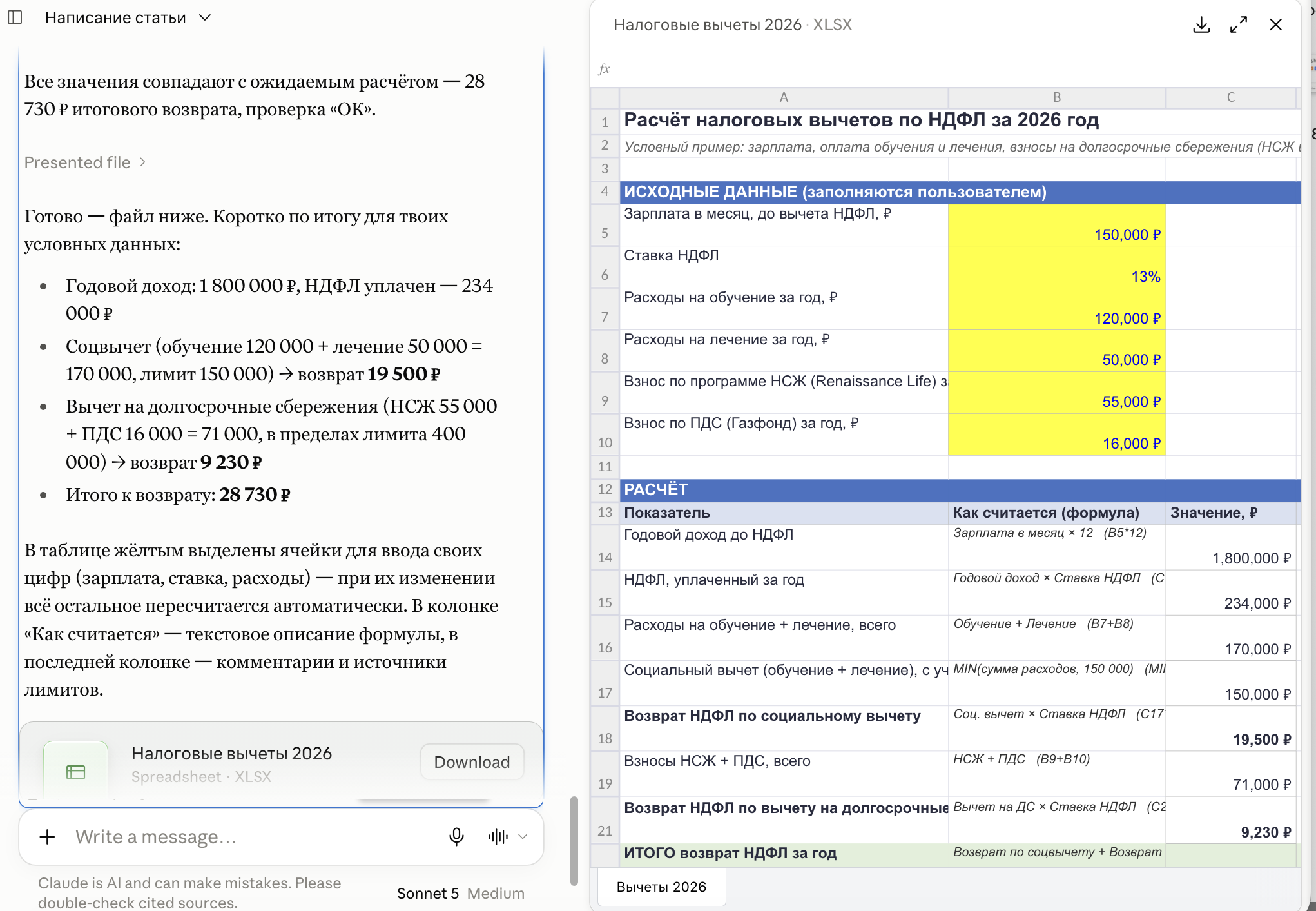Select the 19,500 ₽ social refund cell
1316x911 pixels.
(x=1231, y=729)
